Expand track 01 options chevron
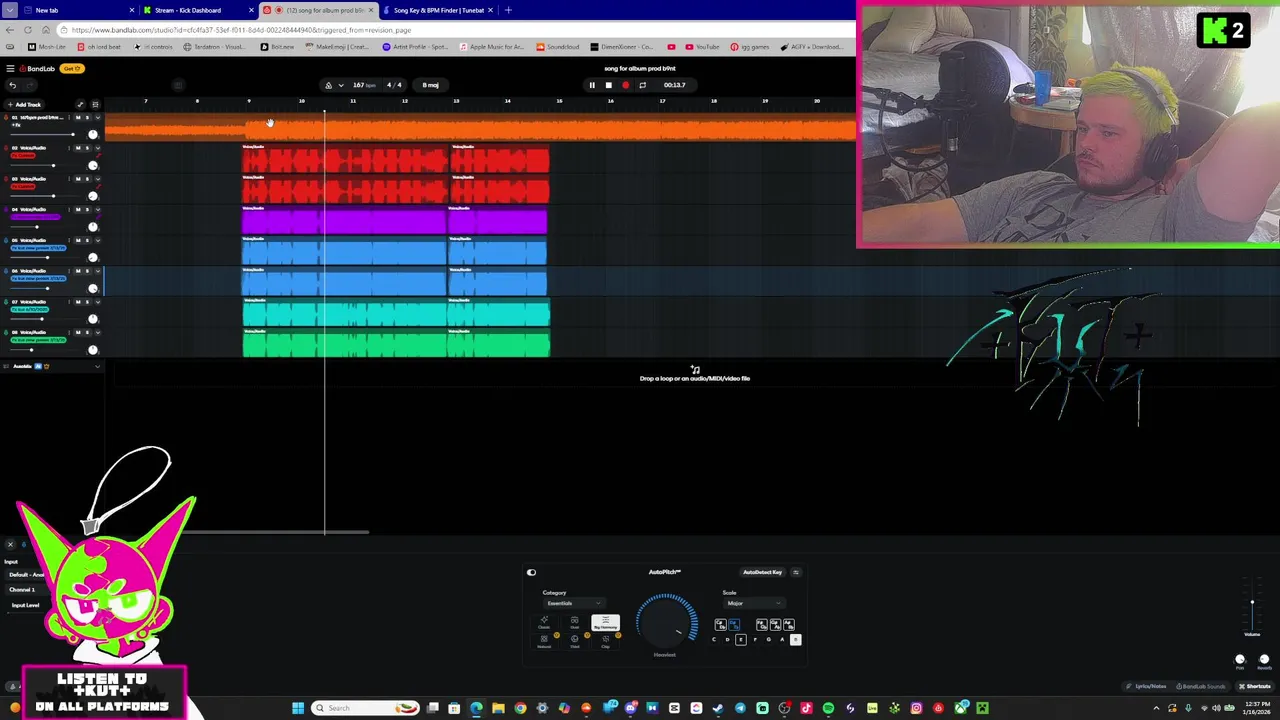 (x=98, y=118)
